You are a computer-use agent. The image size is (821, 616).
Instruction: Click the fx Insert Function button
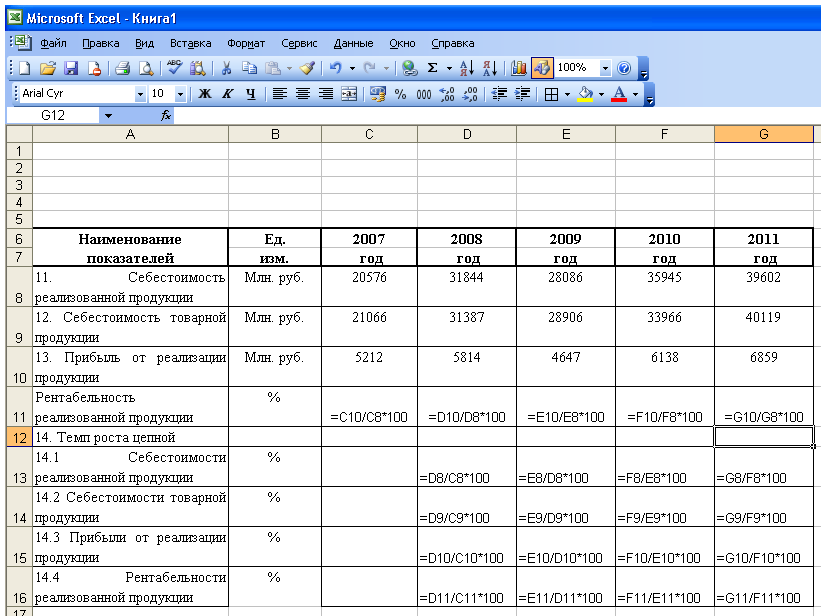(x=166, y=115)
